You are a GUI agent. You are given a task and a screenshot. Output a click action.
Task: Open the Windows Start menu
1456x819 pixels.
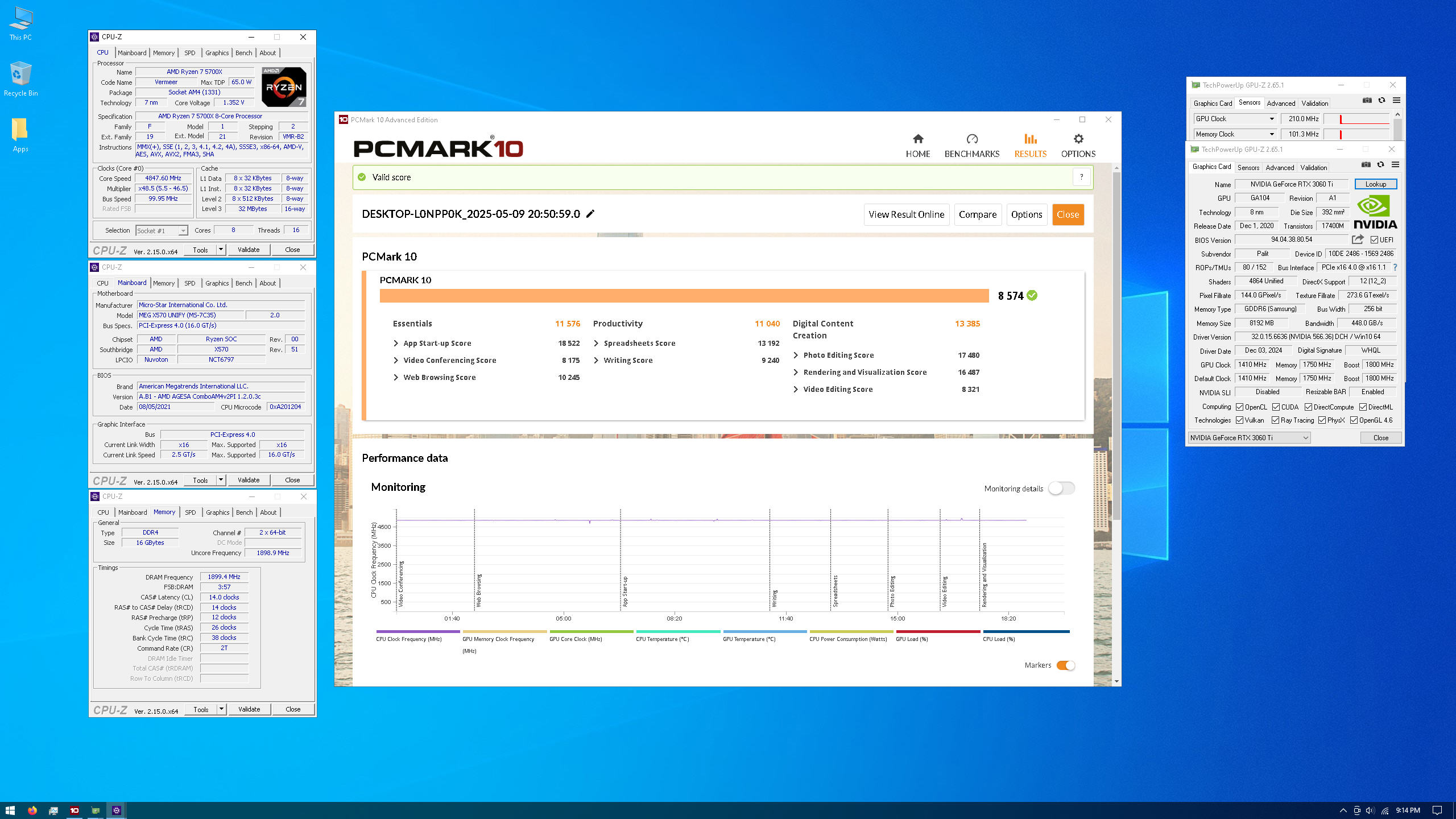coord(10,810)
